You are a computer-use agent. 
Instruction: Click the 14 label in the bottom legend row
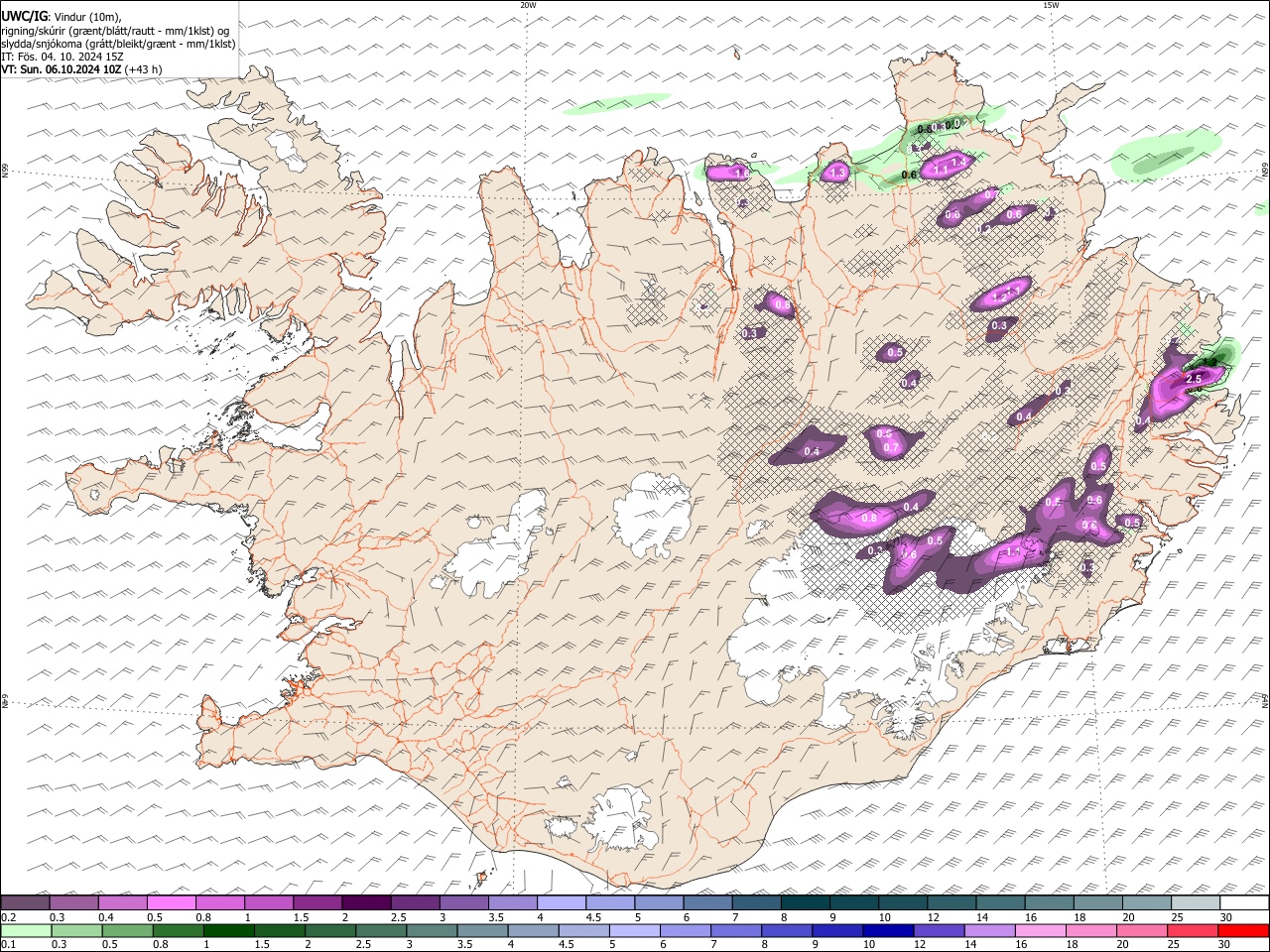coord(972,944)
